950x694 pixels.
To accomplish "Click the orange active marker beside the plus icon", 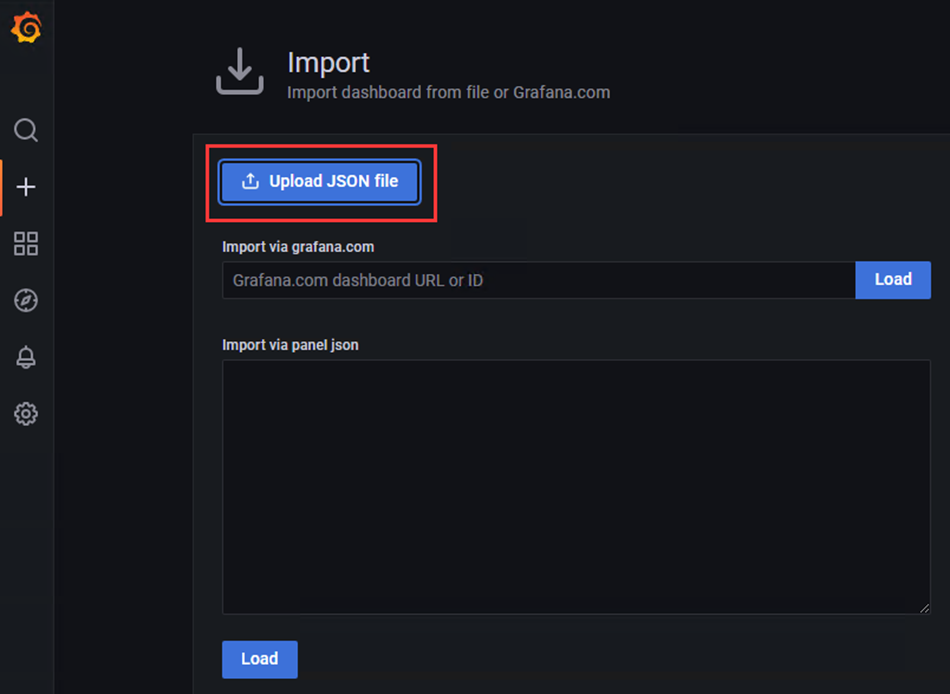I will coord(1,187).
